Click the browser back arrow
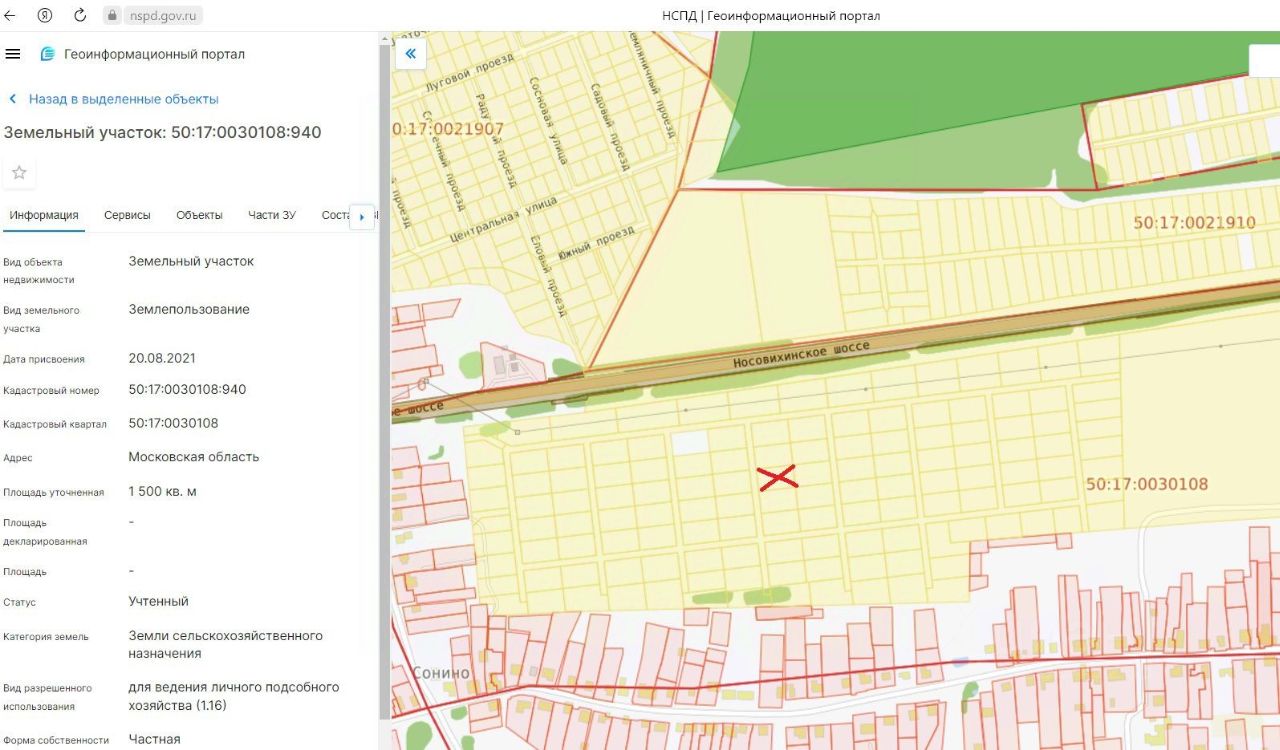 pyautogui.click(x=11, y=15)
